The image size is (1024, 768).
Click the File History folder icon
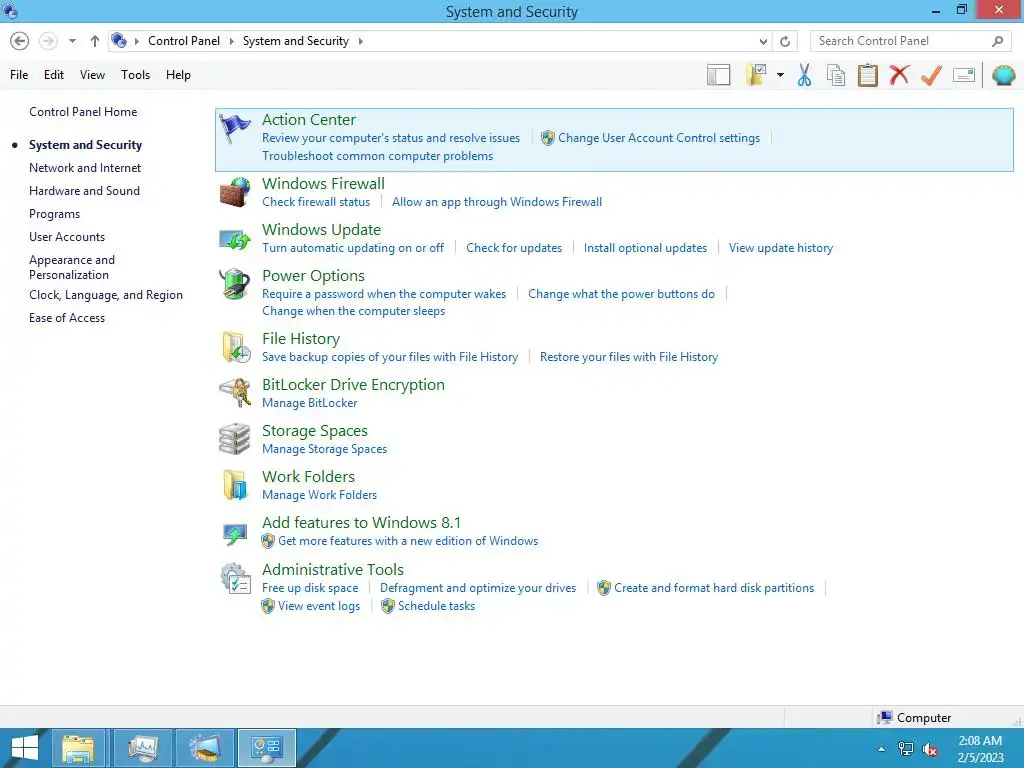click(x=235, y=347)
